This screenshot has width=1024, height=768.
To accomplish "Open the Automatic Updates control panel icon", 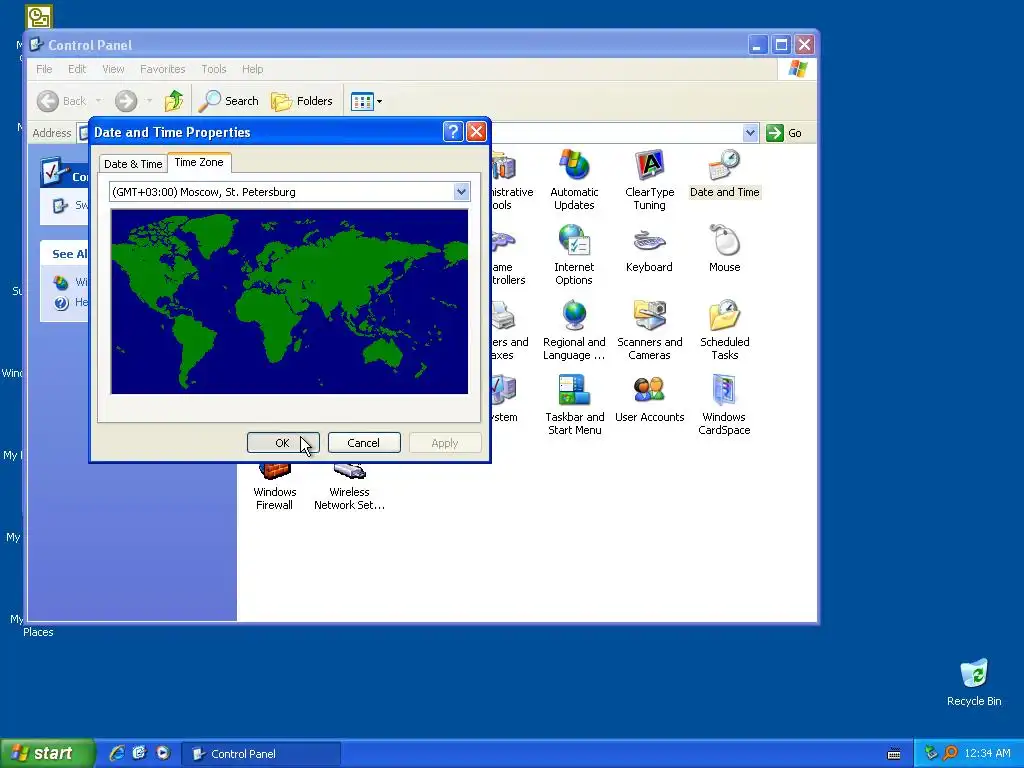I will point(574,180).
